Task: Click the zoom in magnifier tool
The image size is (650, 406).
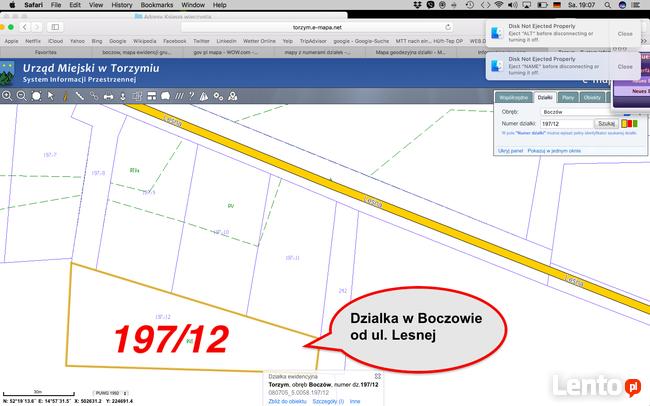Action: (7, 96)
